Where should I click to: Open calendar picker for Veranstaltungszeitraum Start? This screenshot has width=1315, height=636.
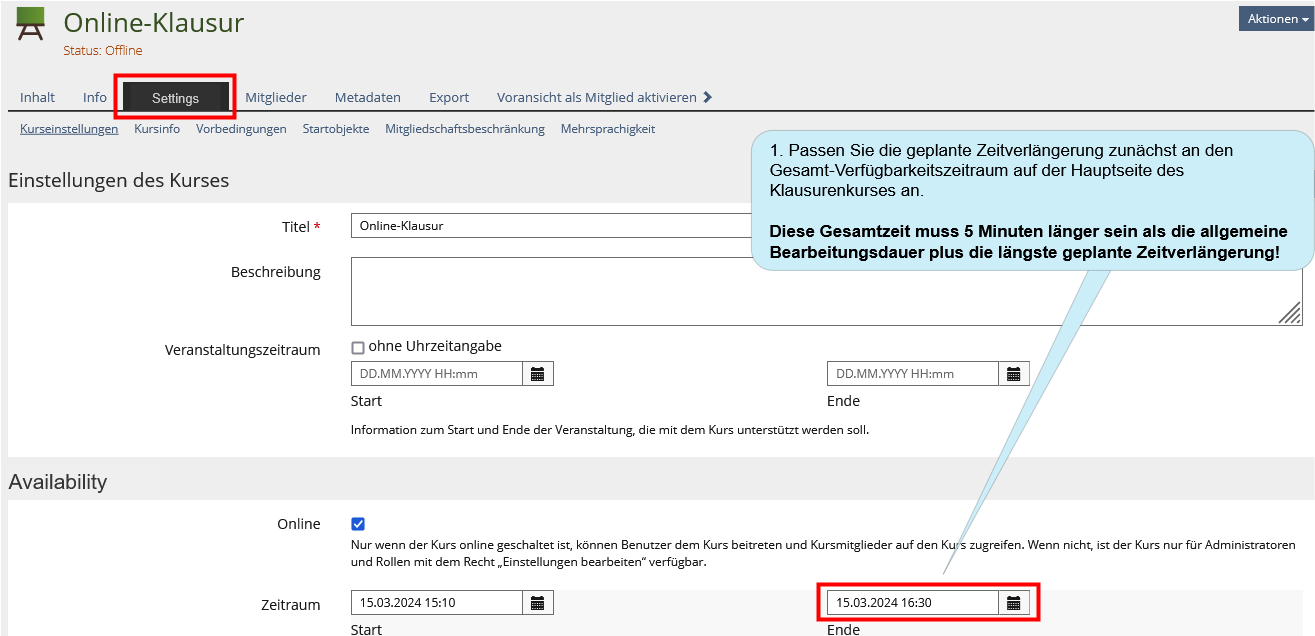point(538,374)
